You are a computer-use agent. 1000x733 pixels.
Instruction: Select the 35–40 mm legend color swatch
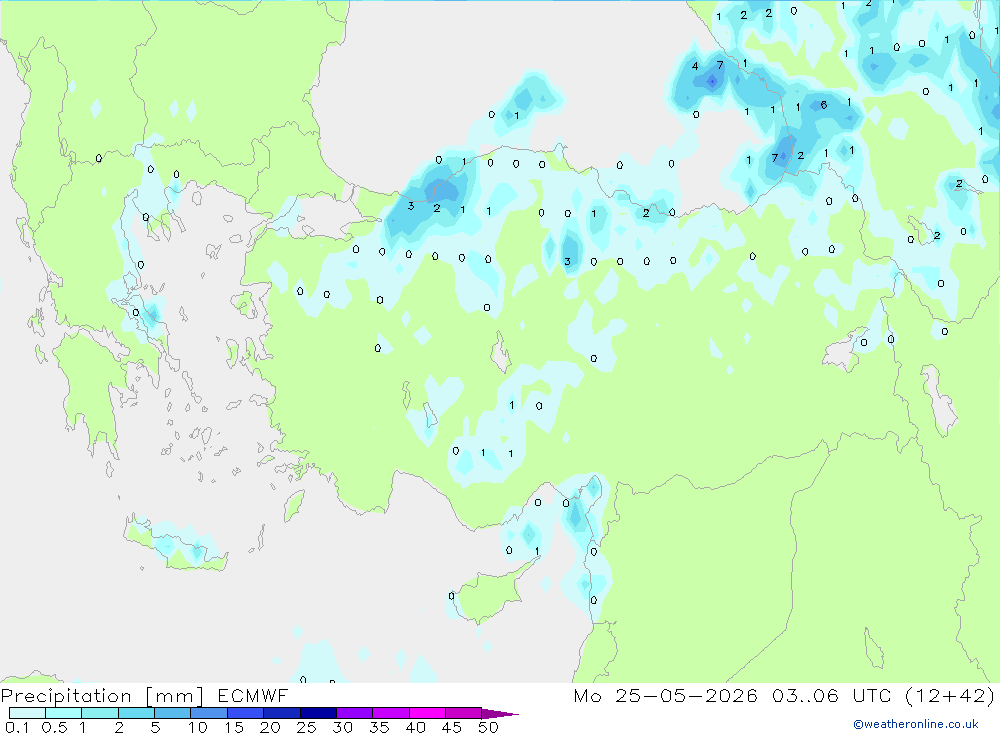tap(390, 713)
